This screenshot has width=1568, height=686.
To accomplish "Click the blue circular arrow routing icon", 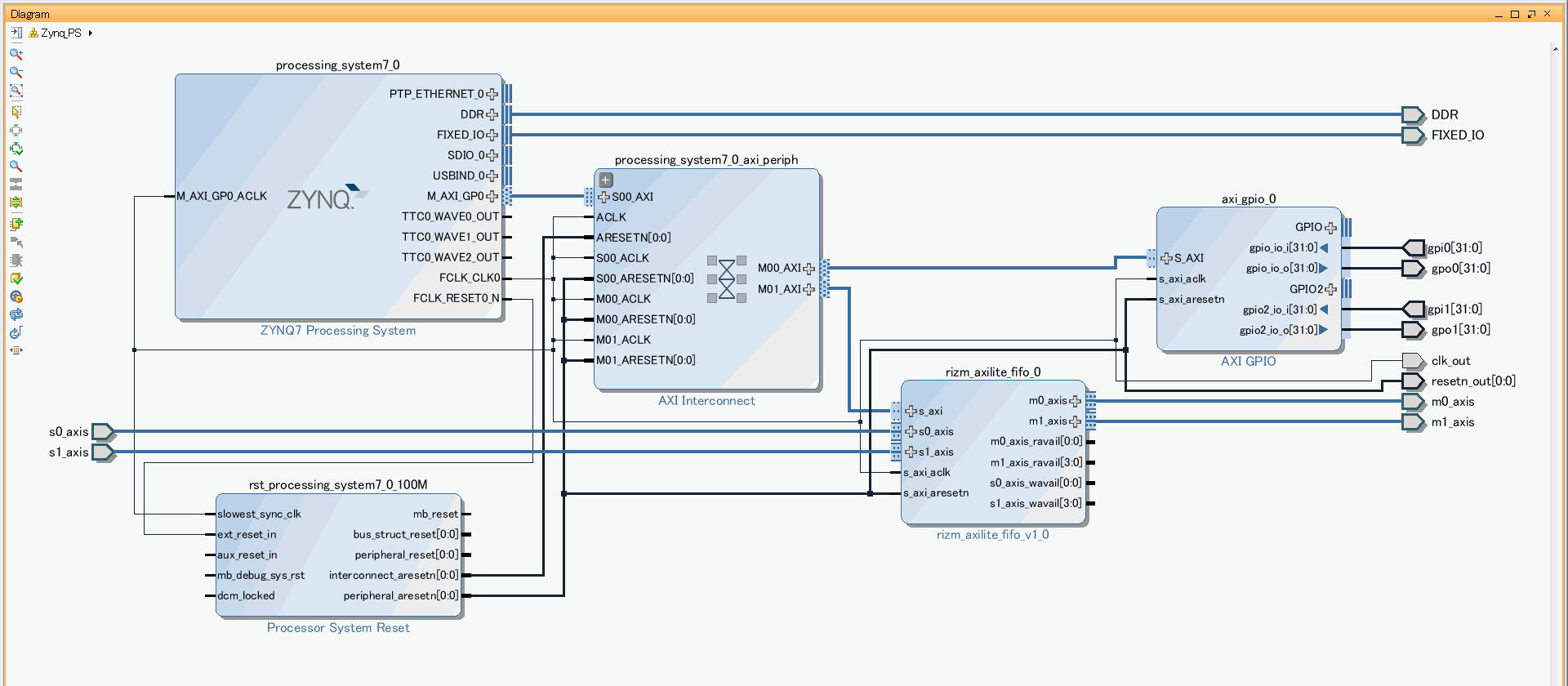I will point(16,332).
